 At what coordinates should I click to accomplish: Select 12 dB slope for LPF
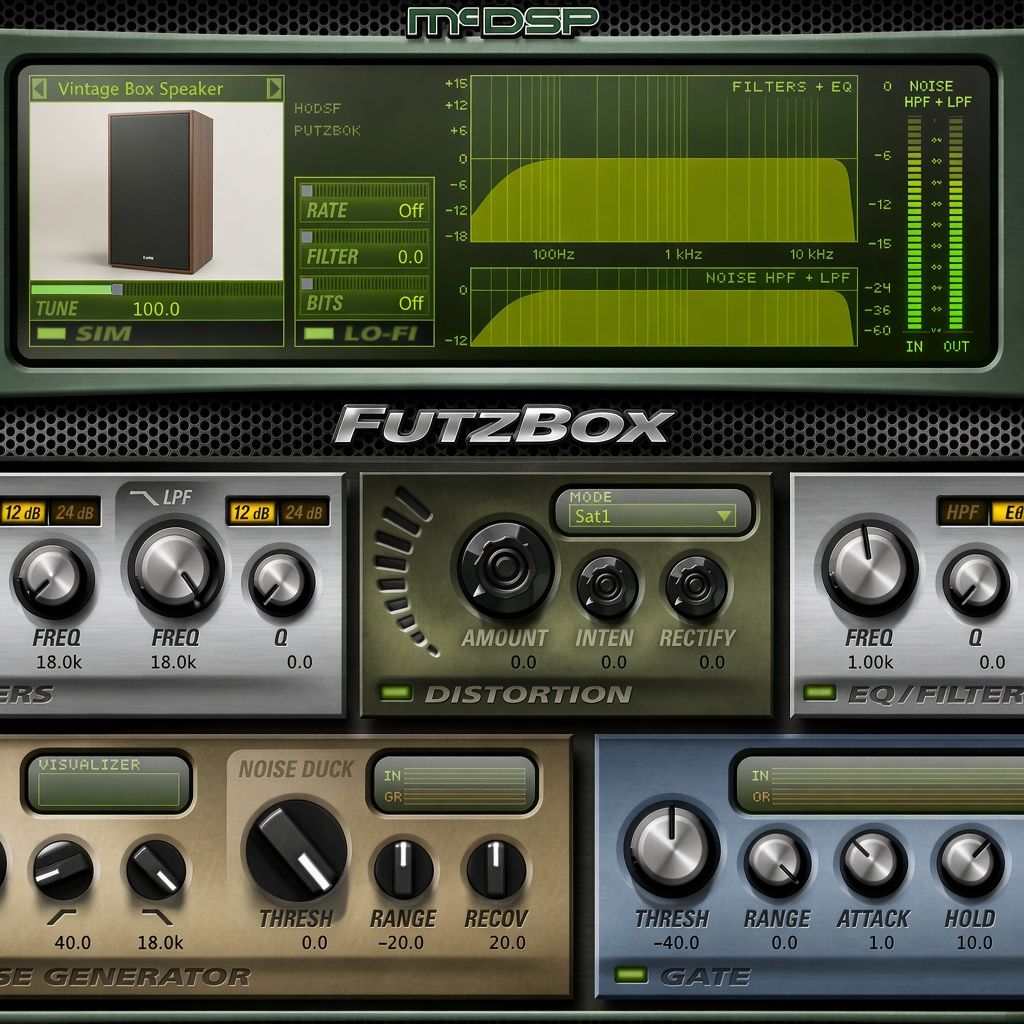pyautogui.click(x=251, y=513)
